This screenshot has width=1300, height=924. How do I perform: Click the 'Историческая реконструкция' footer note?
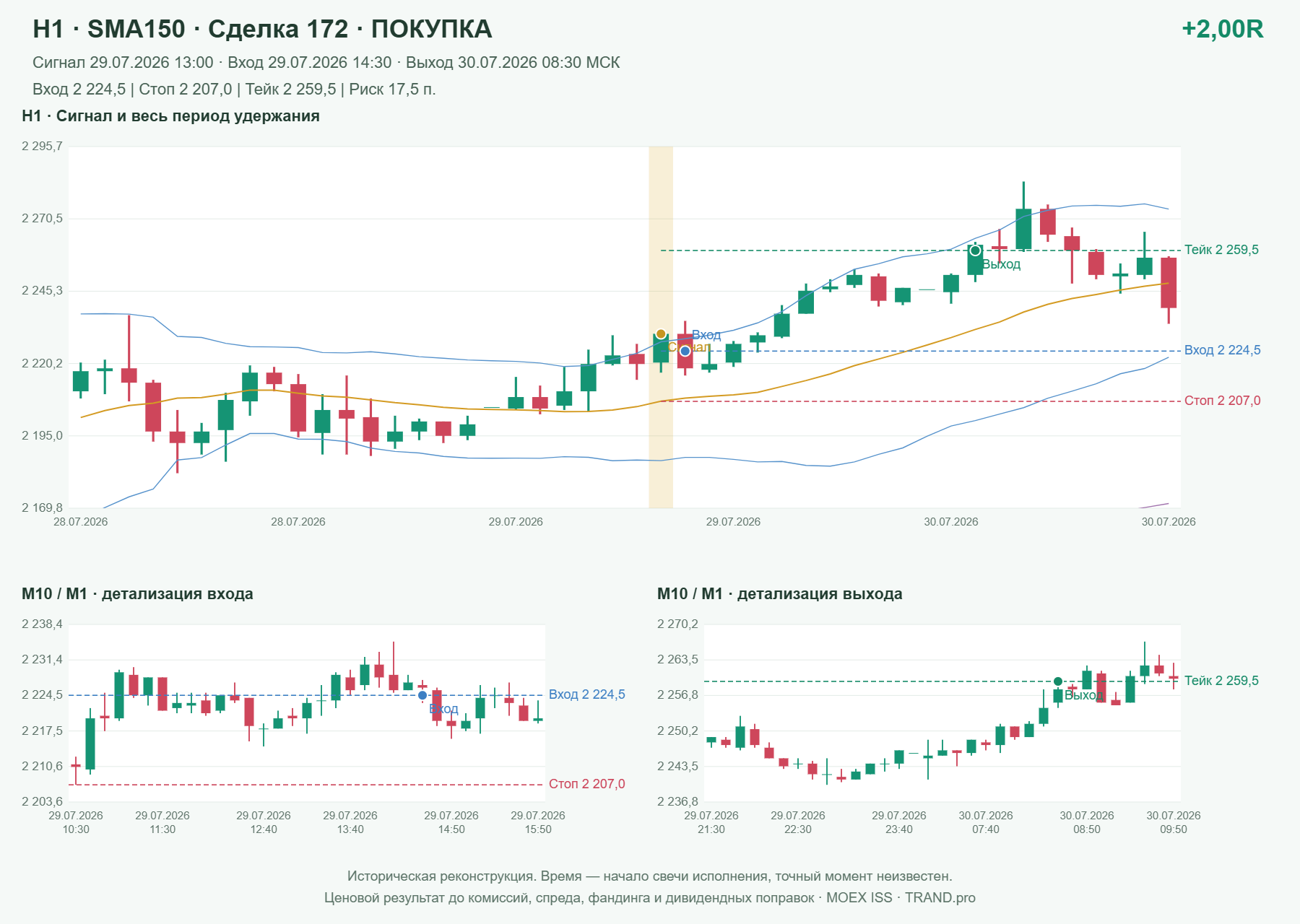(649, 876)
